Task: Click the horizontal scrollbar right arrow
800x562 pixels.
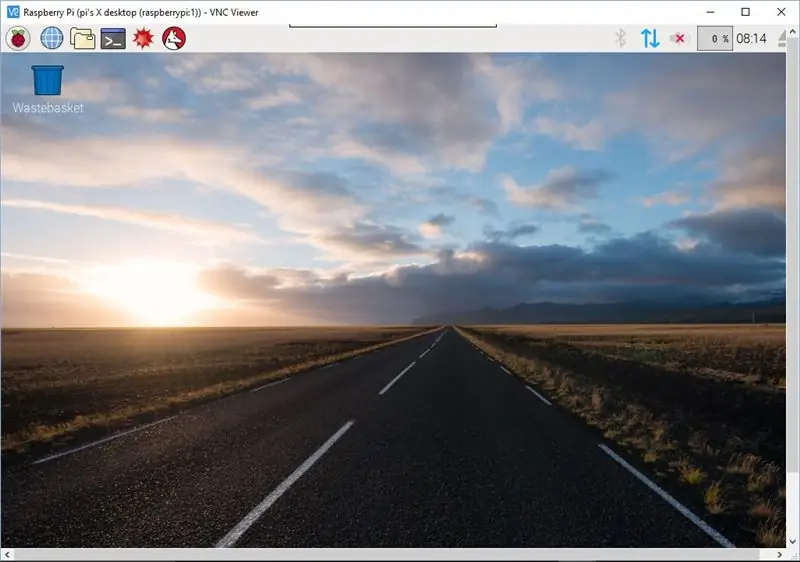Action: (x=780, y=554)
